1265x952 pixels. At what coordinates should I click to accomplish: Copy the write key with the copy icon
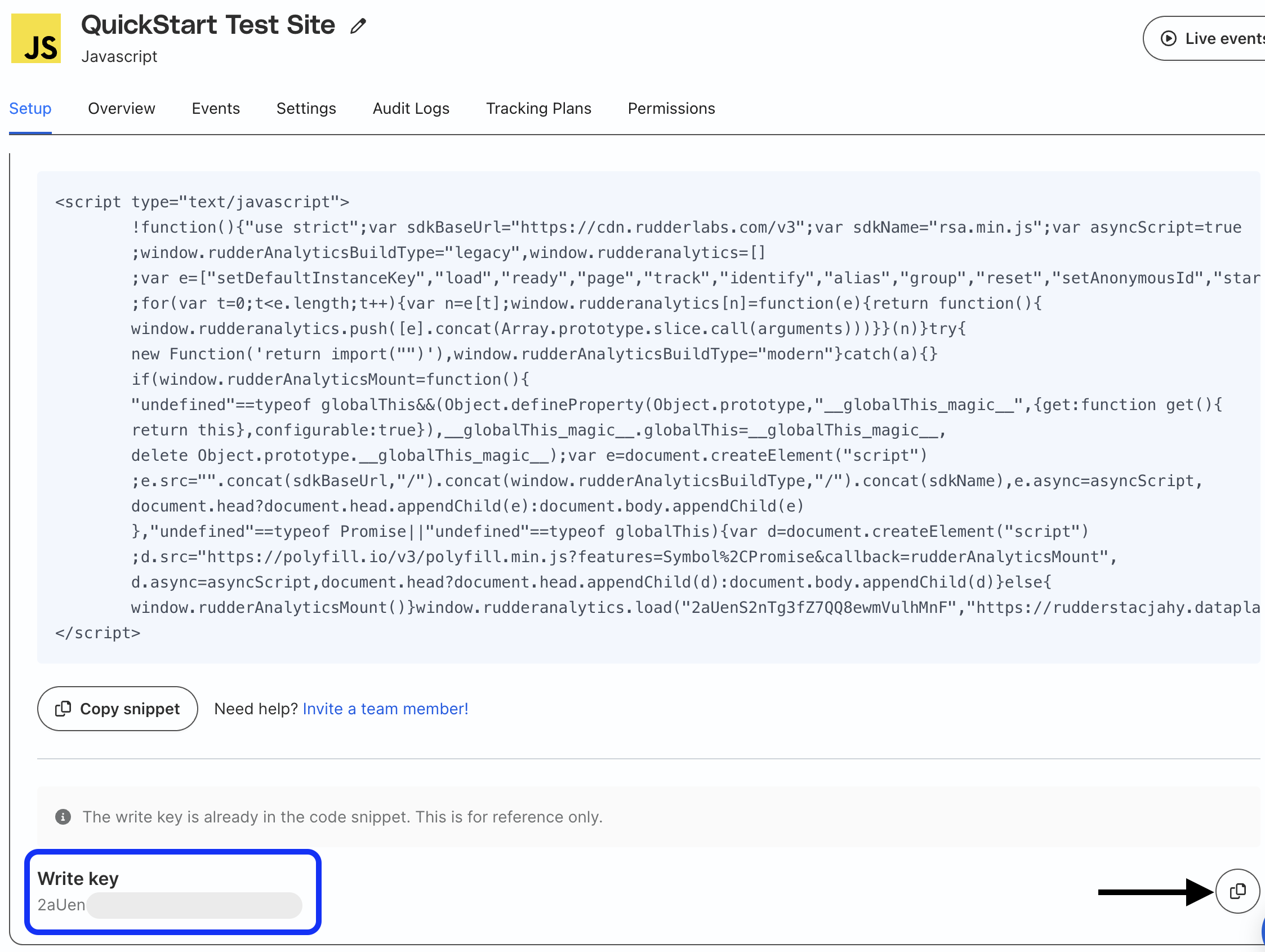1237,891
